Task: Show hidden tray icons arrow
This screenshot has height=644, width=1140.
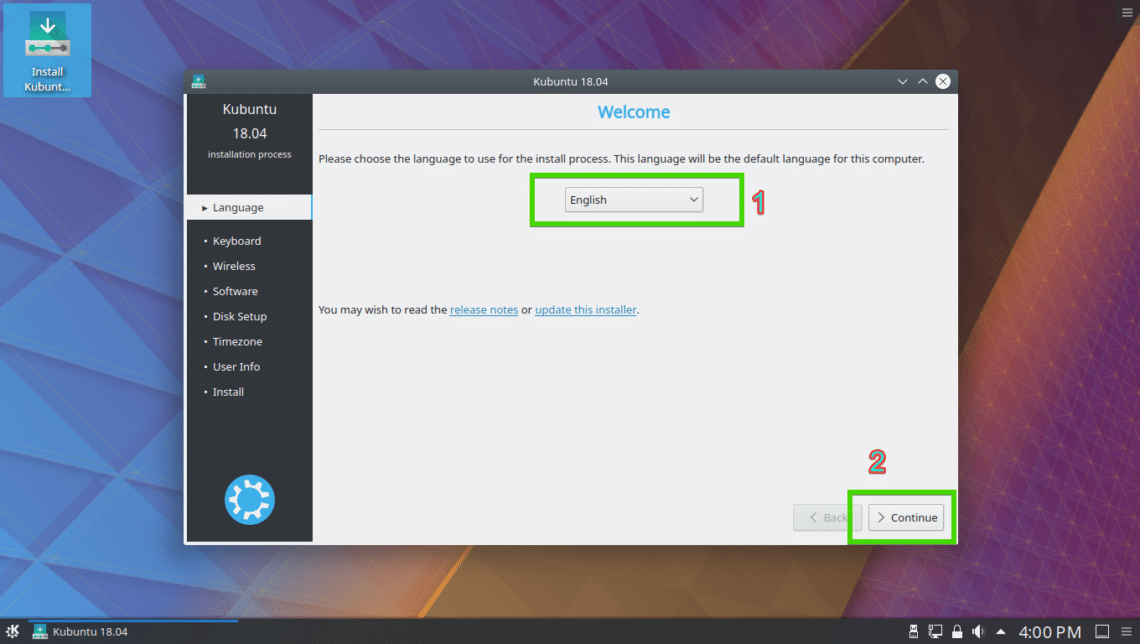Action: tap(1000, 632)
